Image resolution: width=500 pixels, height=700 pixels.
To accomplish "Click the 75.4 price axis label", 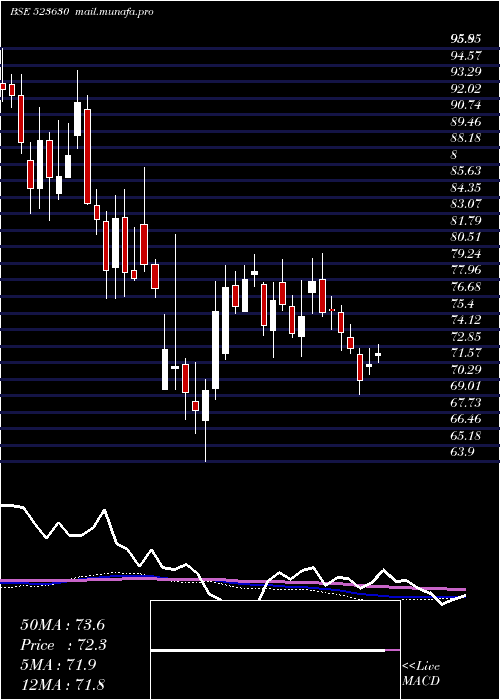I will click(462, 303).
